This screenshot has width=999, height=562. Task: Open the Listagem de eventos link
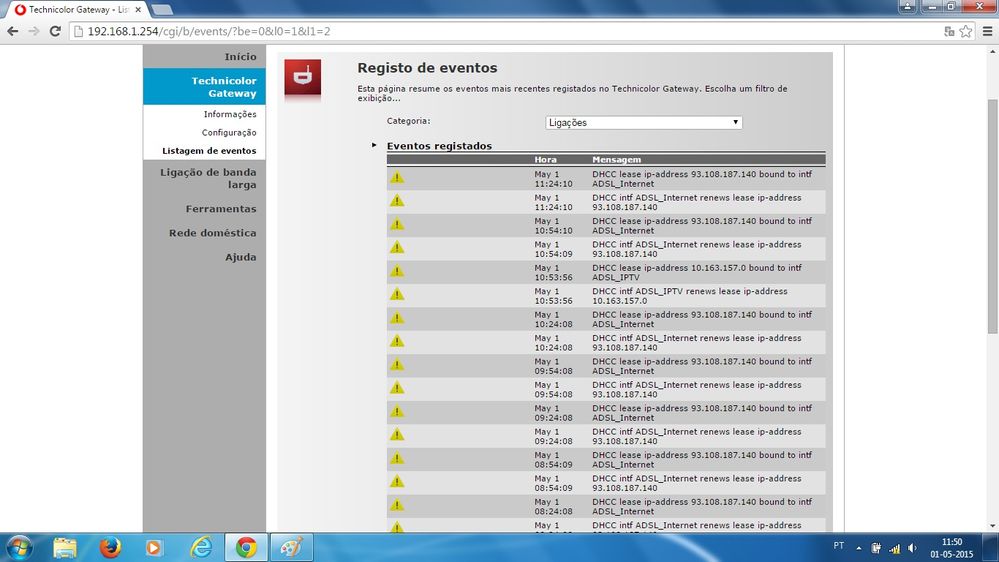pos(209,151)
